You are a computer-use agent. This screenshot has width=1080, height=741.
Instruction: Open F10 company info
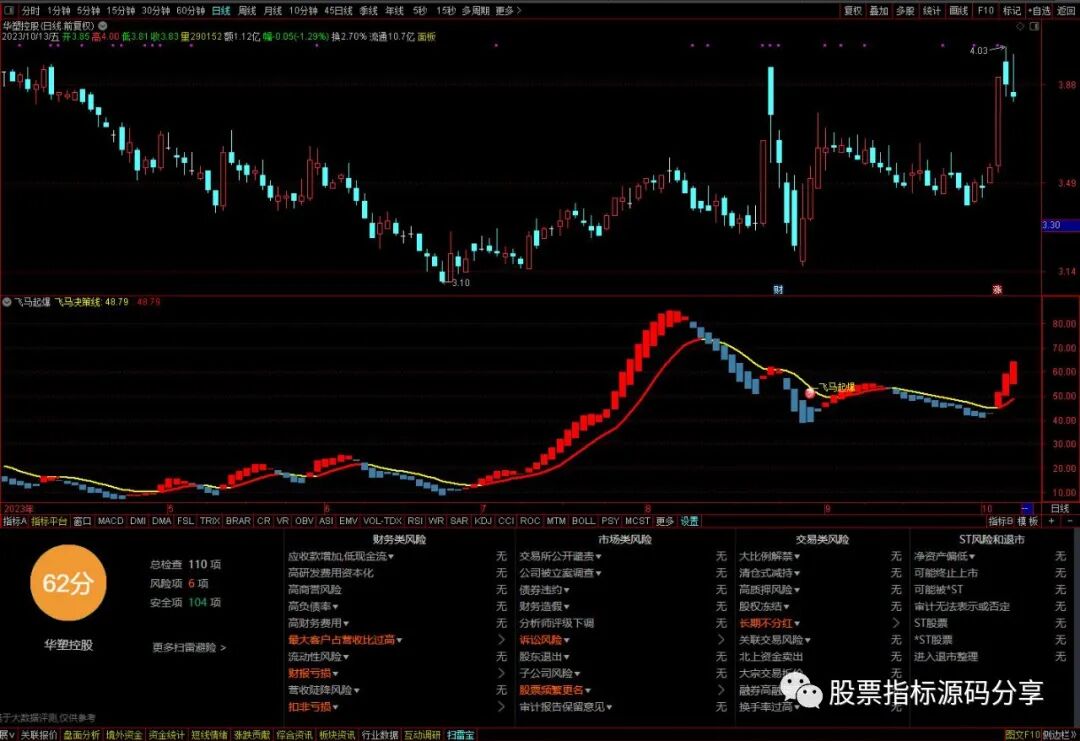(x=986, y=11)
